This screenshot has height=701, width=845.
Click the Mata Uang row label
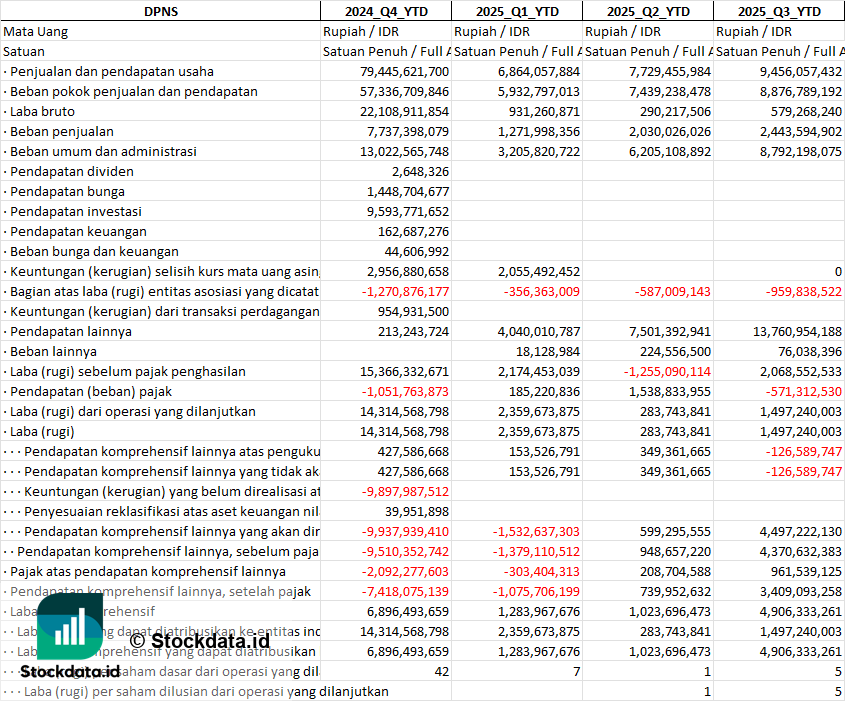pos(36,31)
